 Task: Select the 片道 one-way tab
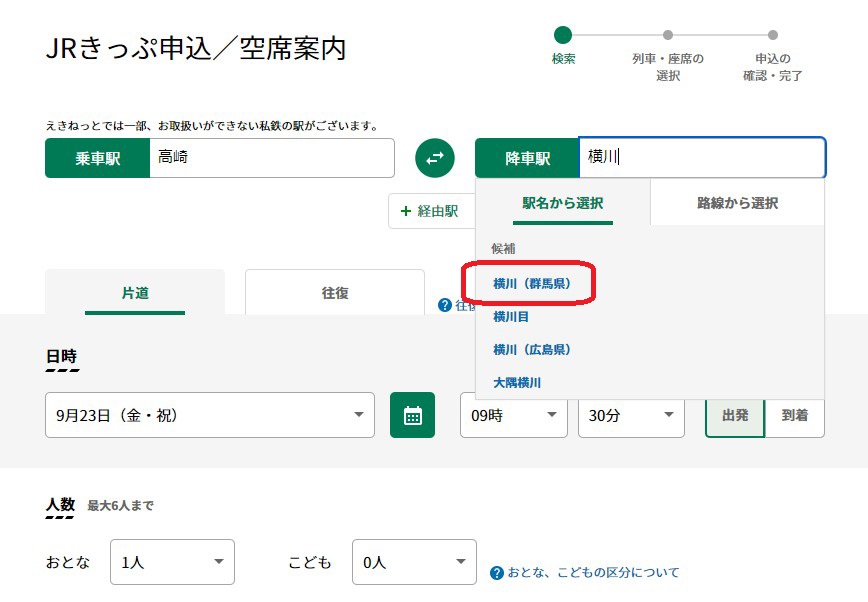click(x=135, y=292)
